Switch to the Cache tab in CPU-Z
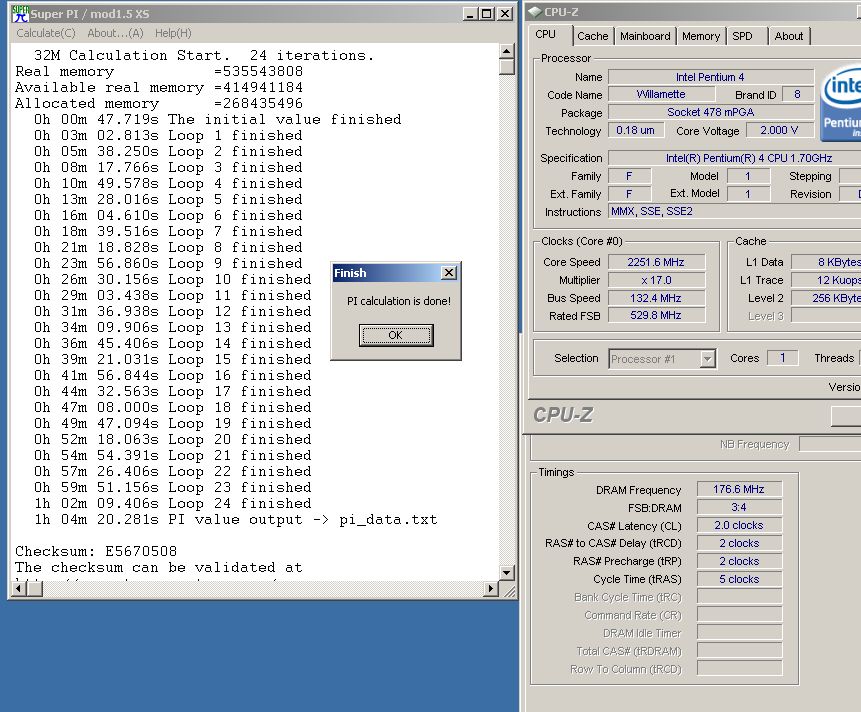Image resolution: width=861 pixels, height=712 pixels. pyautogui.click(x=593, y=36)
